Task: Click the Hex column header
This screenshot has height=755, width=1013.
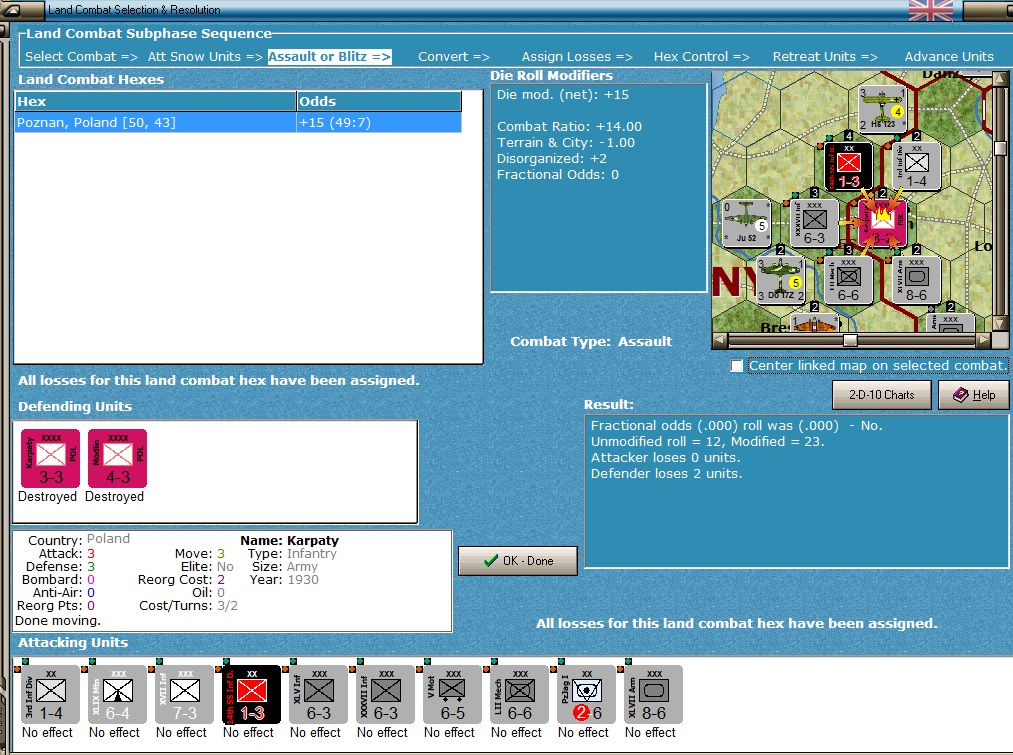Action: click(x=156, y=101)
